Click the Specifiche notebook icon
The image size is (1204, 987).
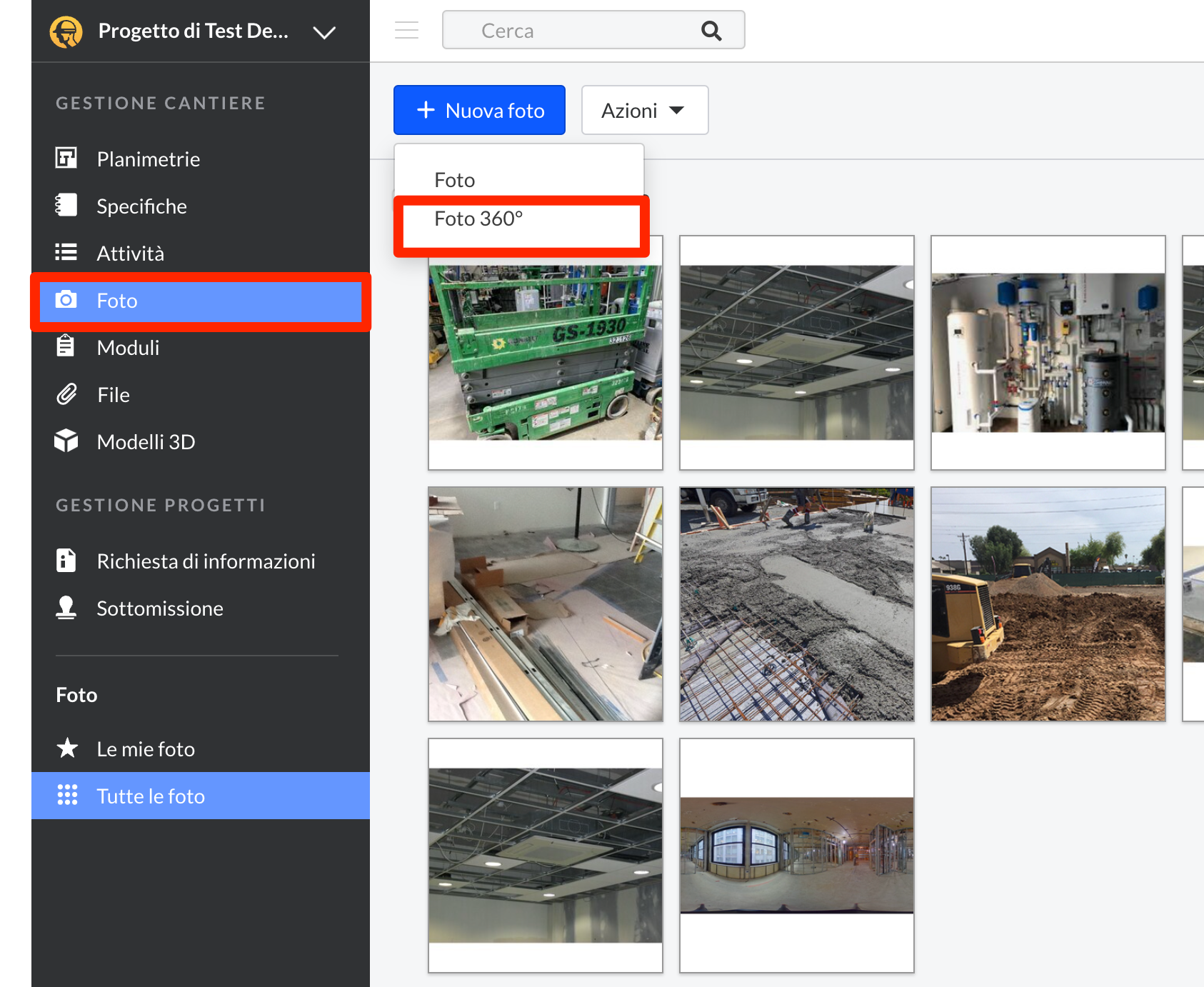point(66,205)
